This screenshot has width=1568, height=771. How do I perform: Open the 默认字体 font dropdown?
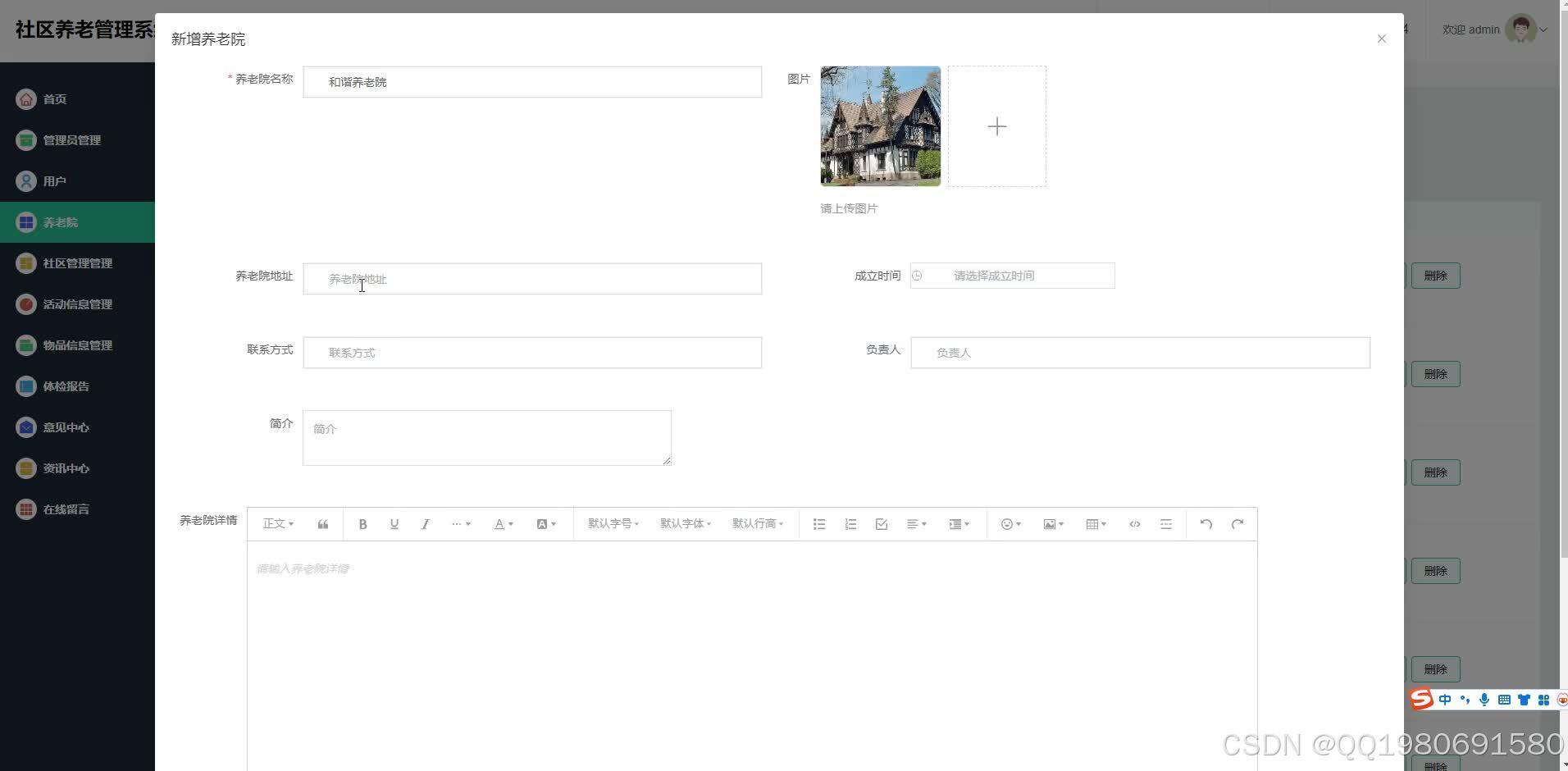pyautogui.click(x=686, y=523)
